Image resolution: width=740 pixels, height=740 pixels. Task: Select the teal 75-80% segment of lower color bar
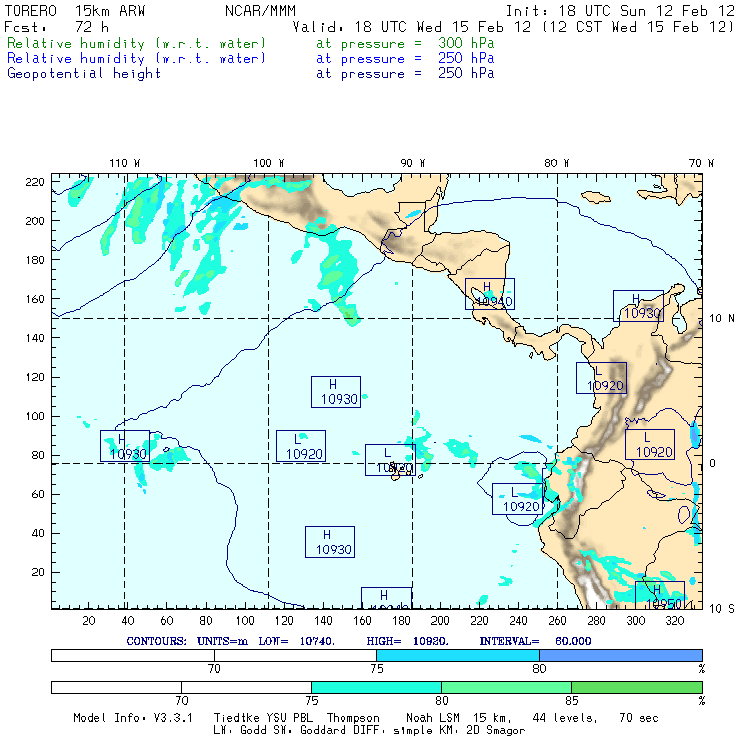tap(376, 687)
